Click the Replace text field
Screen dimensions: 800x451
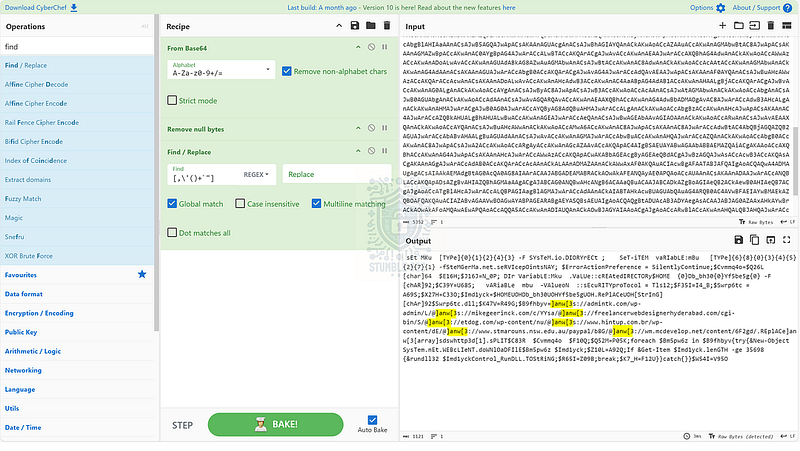337,174
